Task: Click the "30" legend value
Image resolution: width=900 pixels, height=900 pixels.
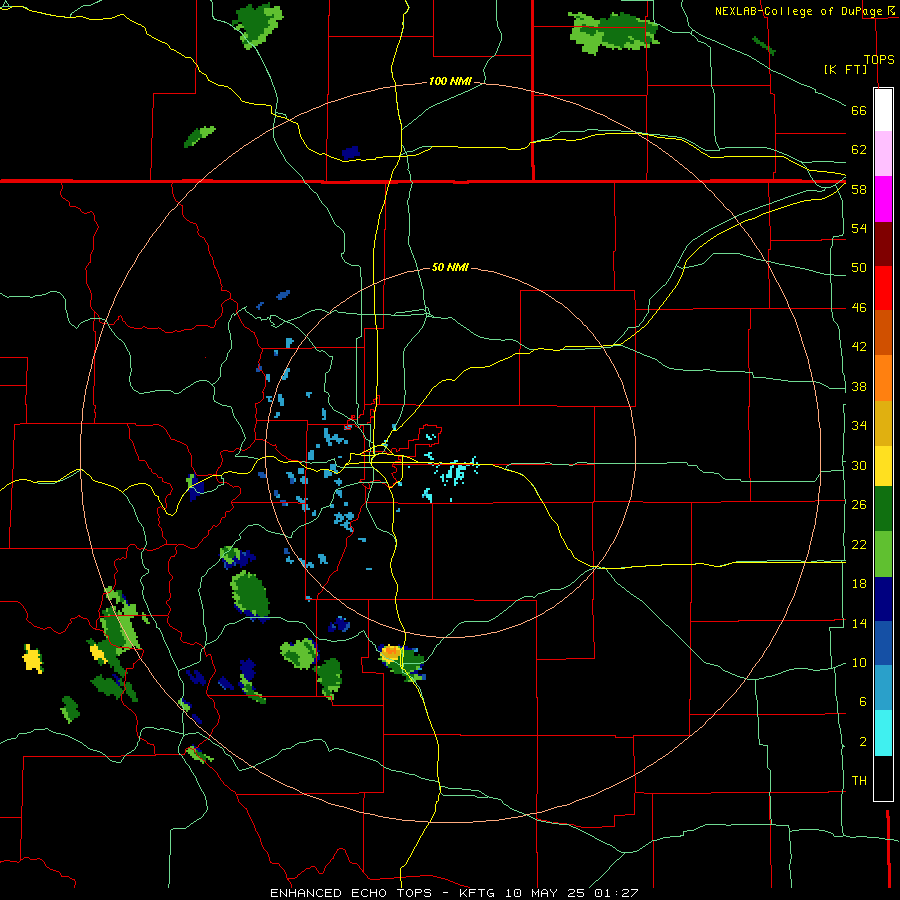Action: point(859,465)
